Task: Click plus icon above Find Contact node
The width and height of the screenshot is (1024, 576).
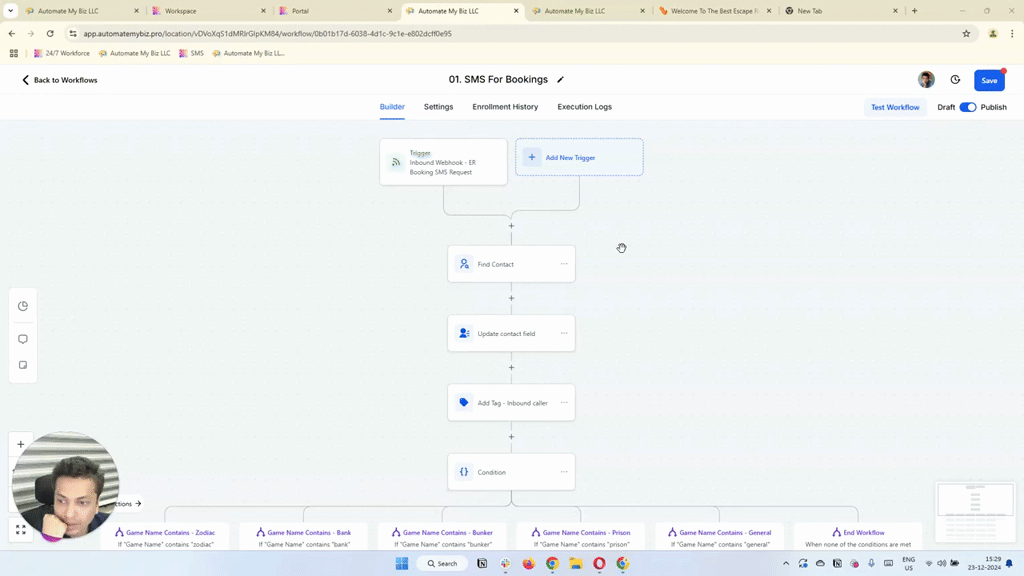Action: (x=511, y=226)
